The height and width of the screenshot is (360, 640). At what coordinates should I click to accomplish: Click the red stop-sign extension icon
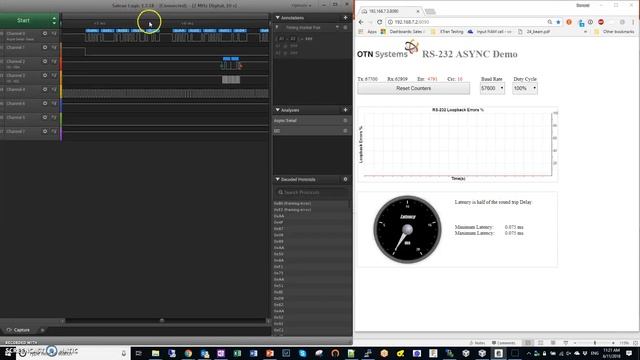click(601, 22)
